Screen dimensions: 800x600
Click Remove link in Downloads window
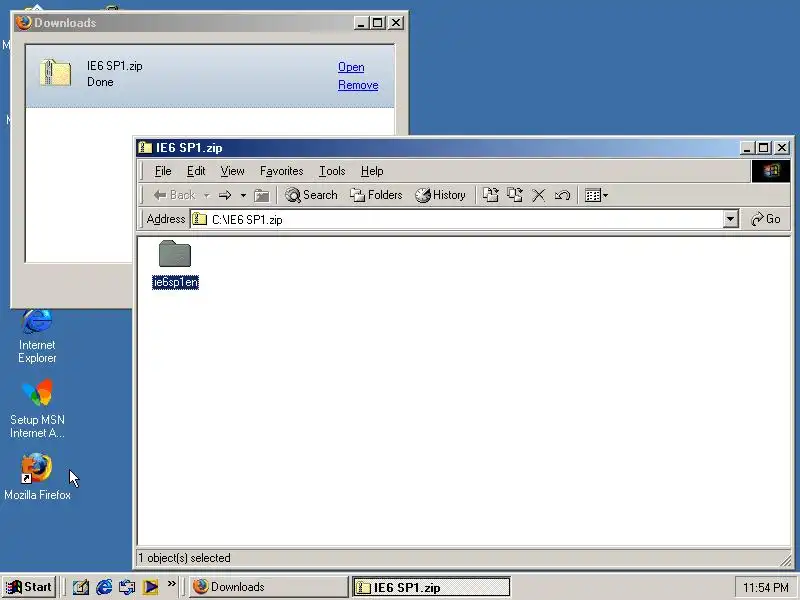pyautogui.click(x=358, y=85)
